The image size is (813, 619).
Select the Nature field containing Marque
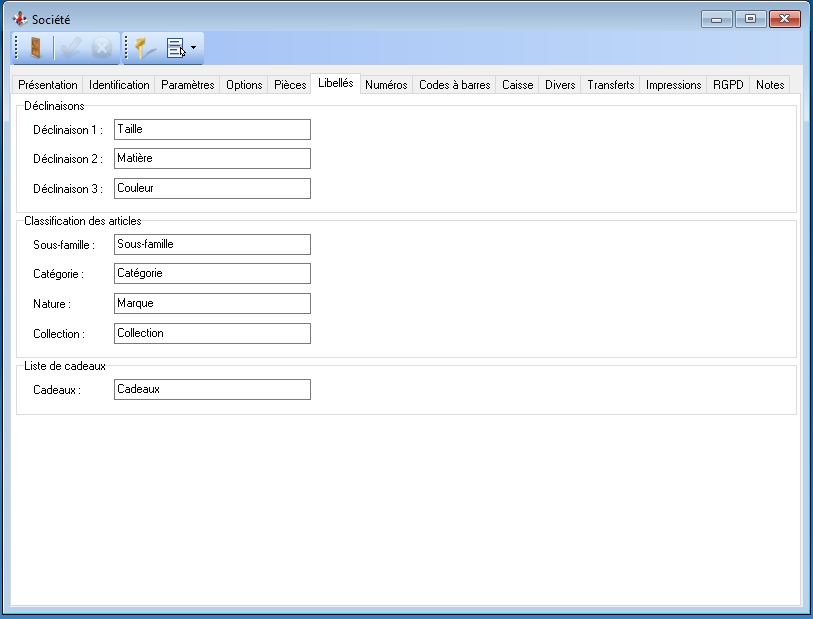pos(212,303)
